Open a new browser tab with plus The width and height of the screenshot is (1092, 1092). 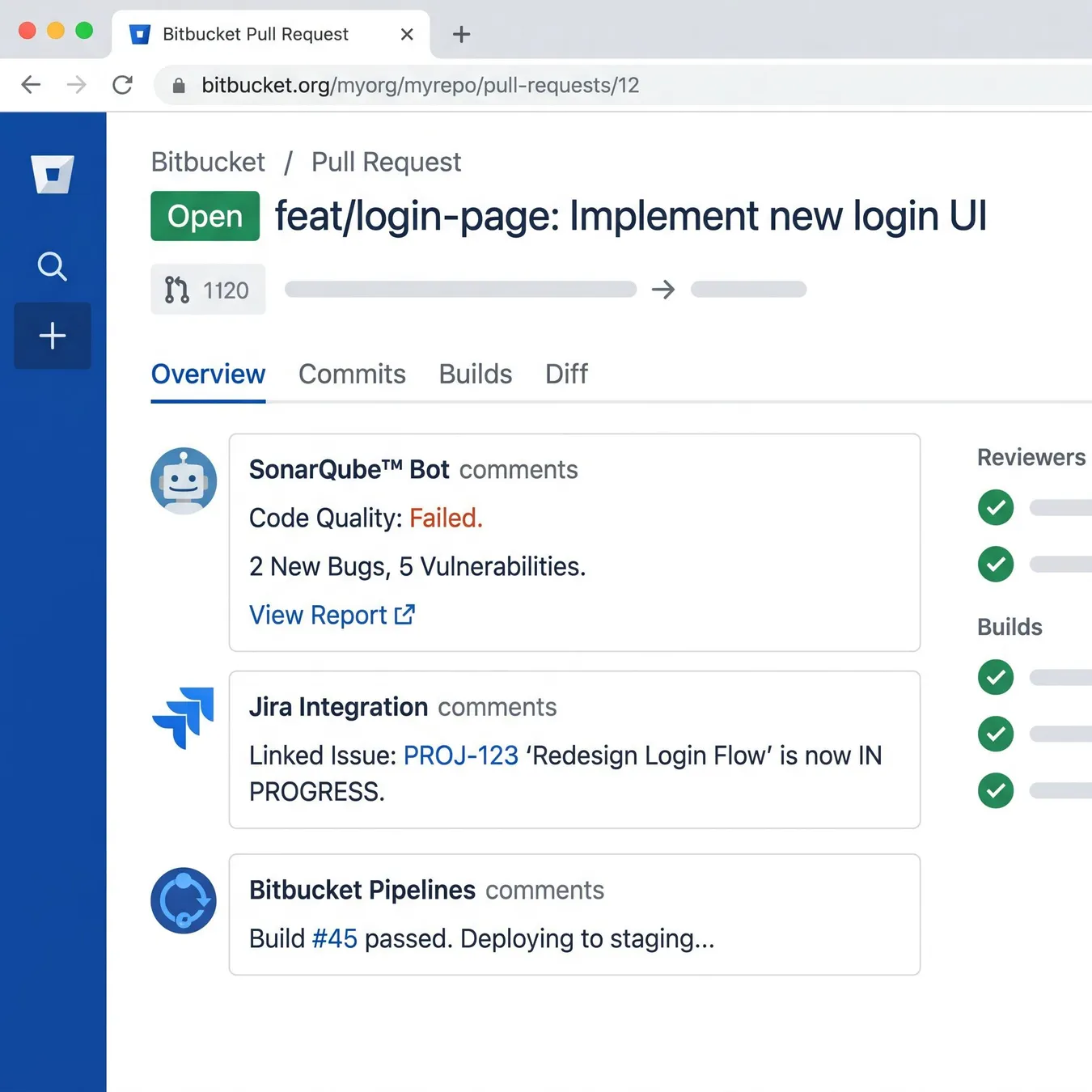(461, 34)
